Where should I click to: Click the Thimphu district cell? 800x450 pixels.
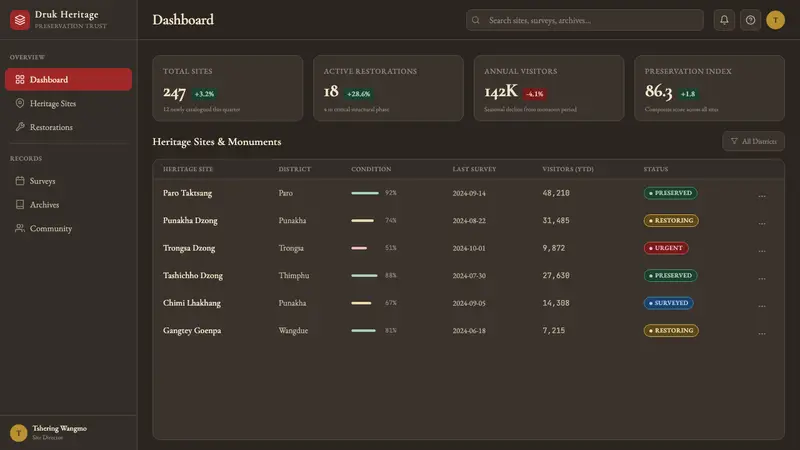point(294,276)
